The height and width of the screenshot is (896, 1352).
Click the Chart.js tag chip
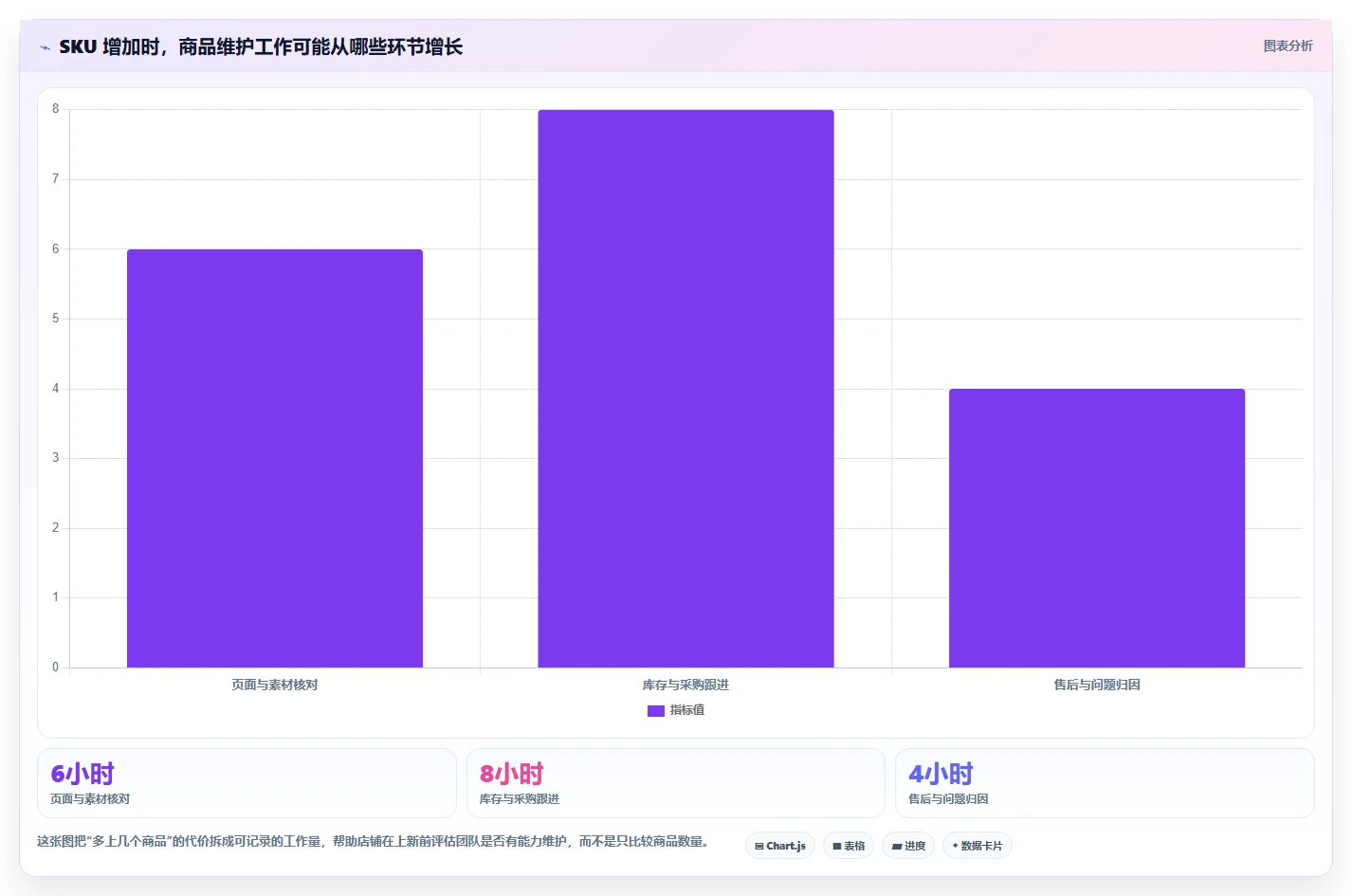[x=780, y=846]
